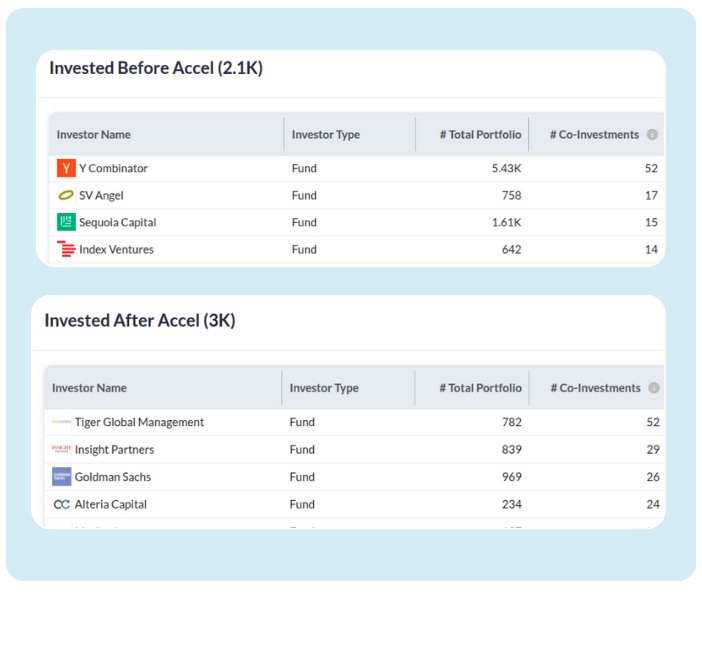This screenshot has width=702, height=665.
Task: Open the Insight Partners investor link
Action: pyautogui.click(x=115, y=450)
